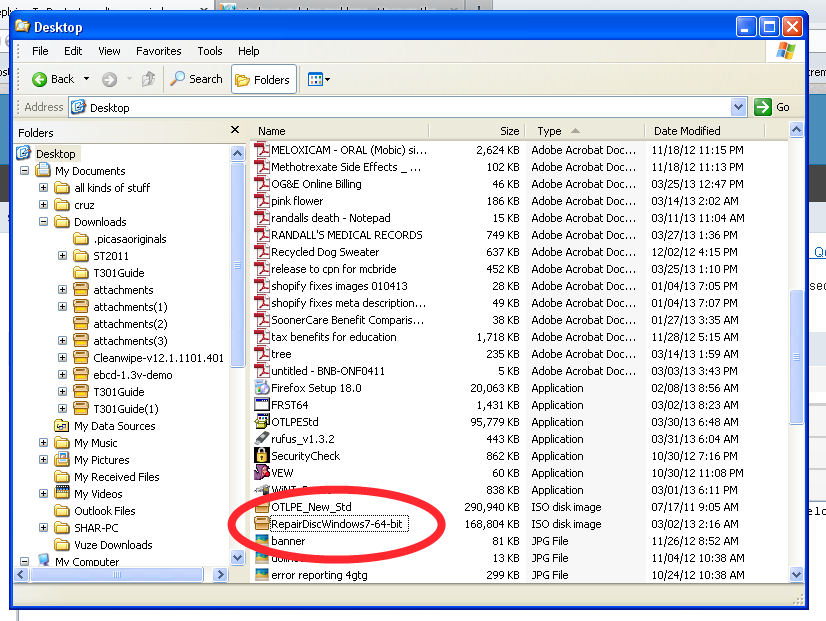Click the Forward arrow icon in toolbar
The image size is (826, 621).
coord(109,80)
